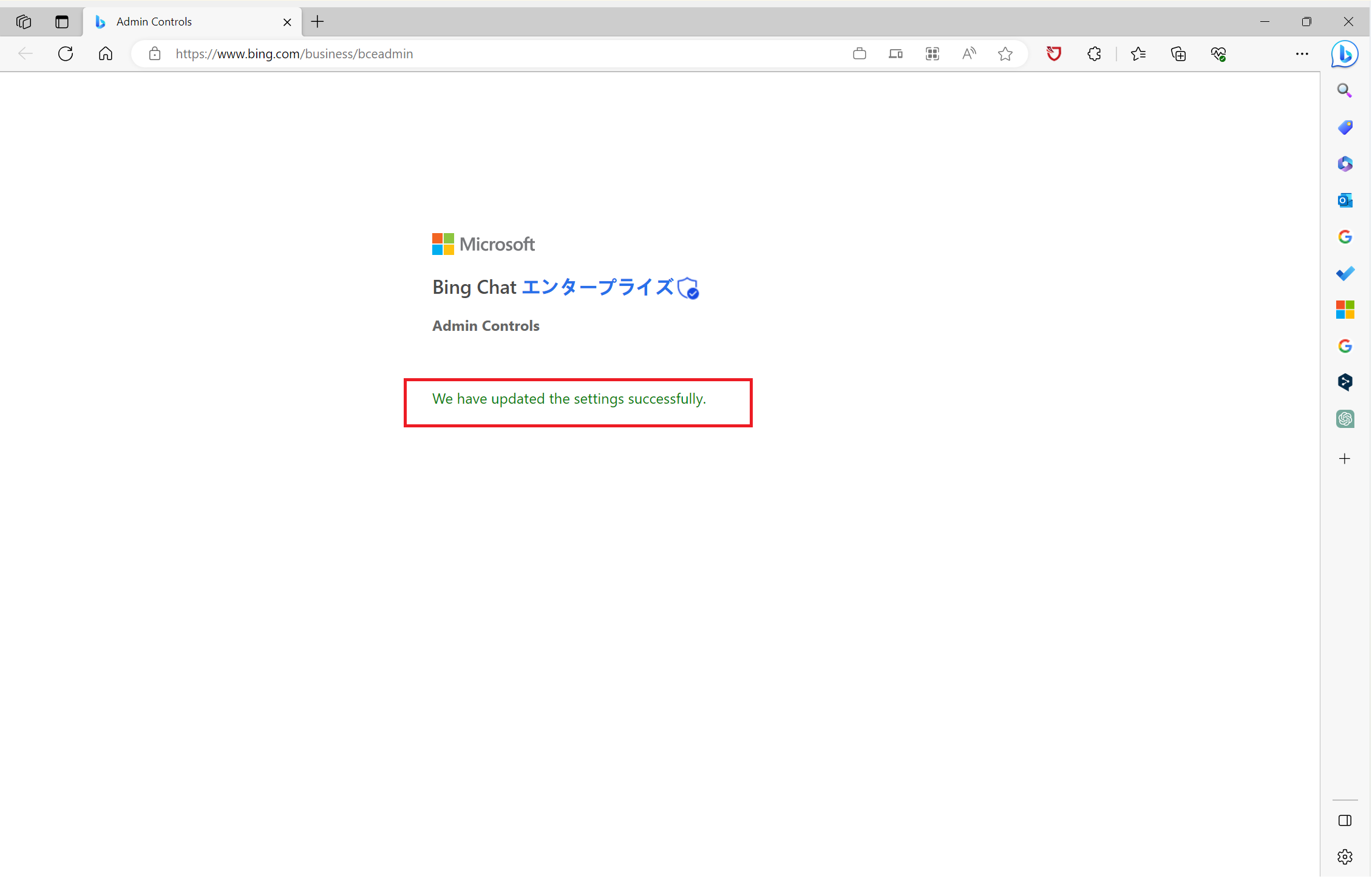Navigate to the Admin Controls tab
Viewport: 1372px width, 879px height.
(x=189, y=20)
